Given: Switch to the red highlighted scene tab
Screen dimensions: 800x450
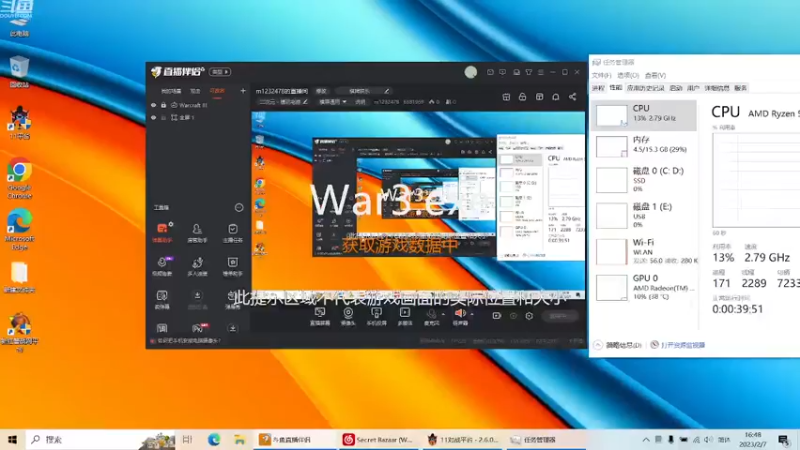Looking at the screenshot, I should coord(217,91).
